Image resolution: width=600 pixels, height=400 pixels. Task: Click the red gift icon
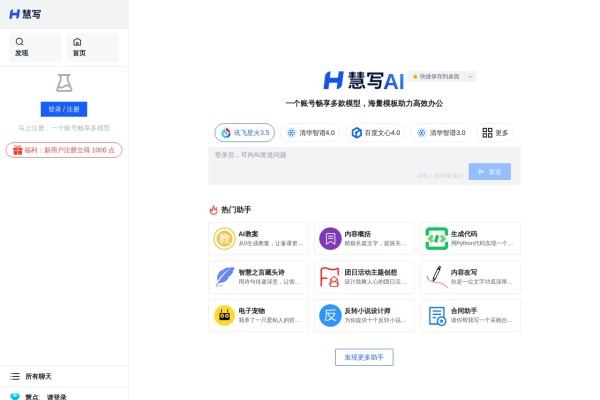tap(18, 150)
